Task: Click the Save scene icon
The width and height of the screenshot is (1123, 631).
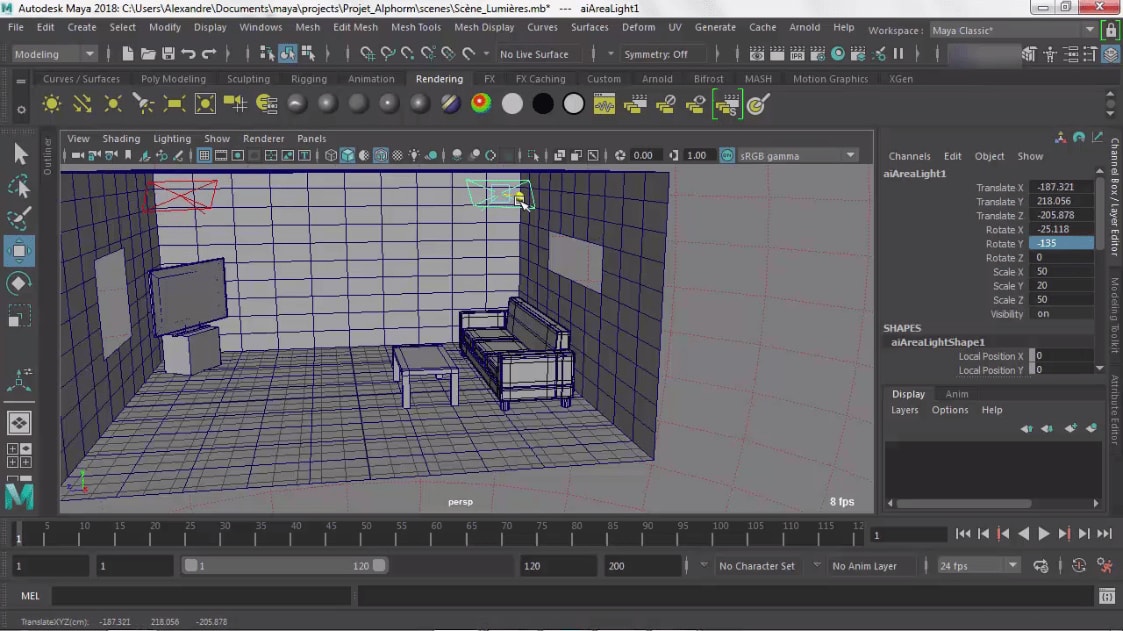Action: click(168, 54)
